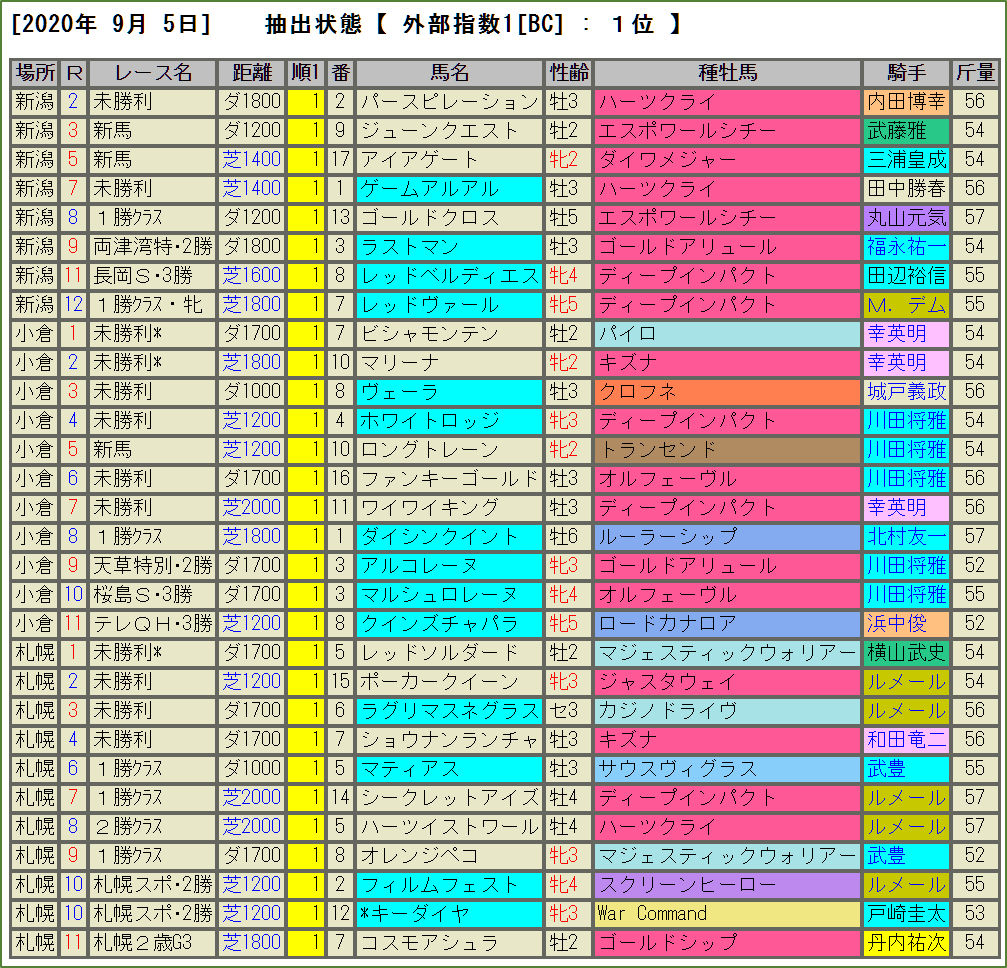
Task: Select the 天草特別・2勝 race name
Action: click(x=153, y=566)
